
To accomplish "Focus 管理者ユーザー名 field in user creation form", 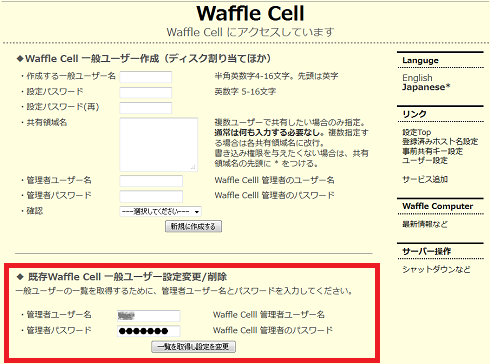I will [151, 181].
